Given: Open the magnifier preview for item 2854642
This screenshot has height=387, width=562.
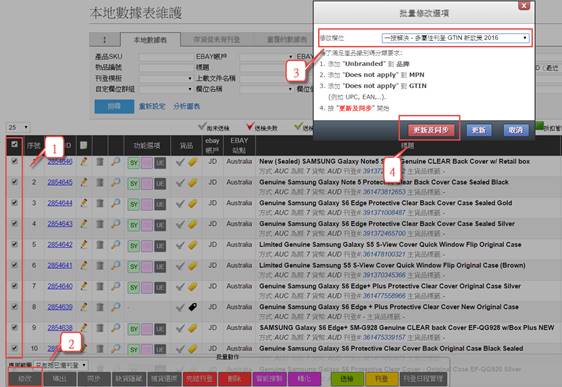Looking at the screenshot, I should (x=115, y=245).
